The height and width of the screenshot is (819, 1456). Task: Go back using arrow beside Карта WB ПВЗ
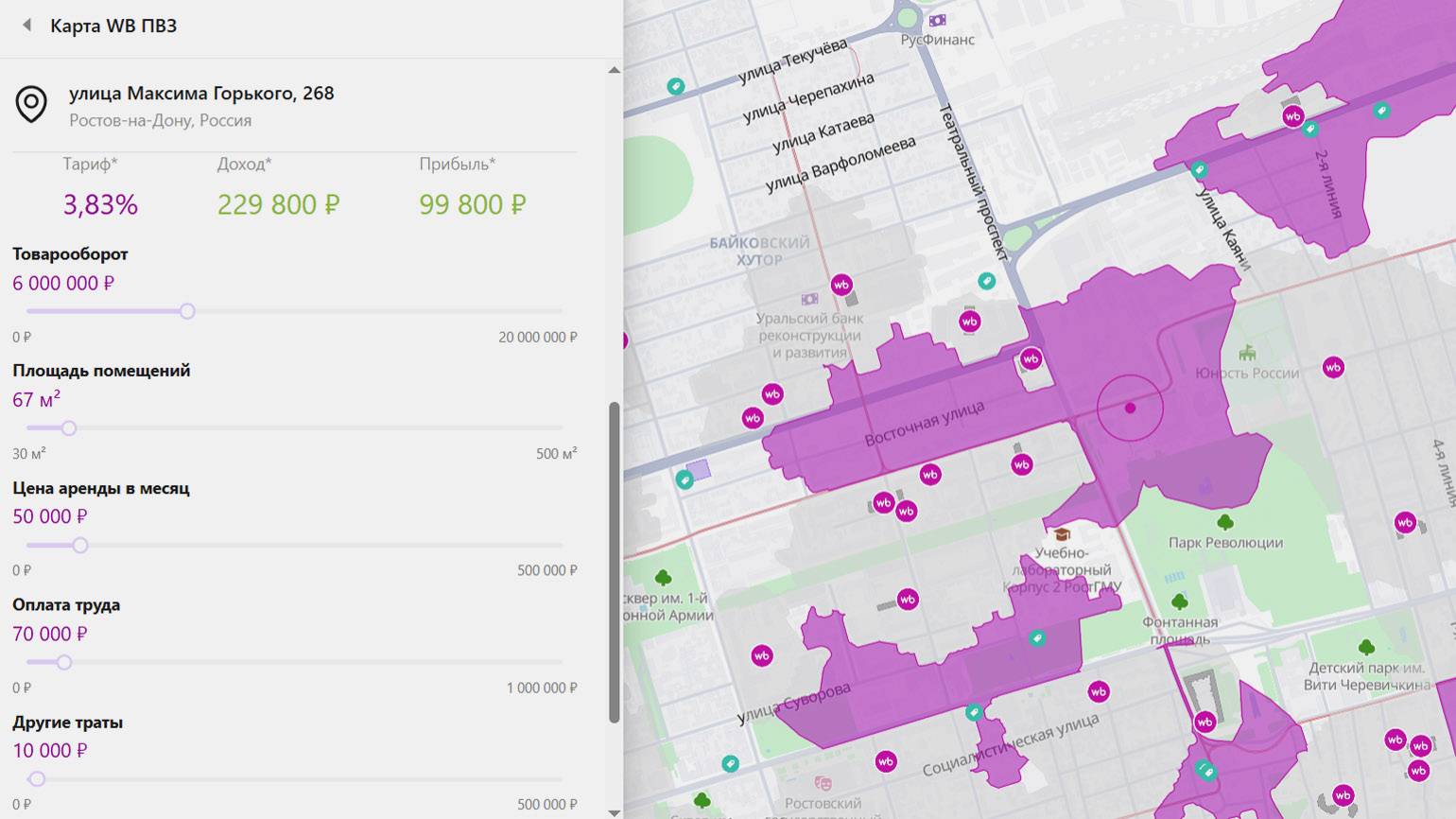coord(26,26)
